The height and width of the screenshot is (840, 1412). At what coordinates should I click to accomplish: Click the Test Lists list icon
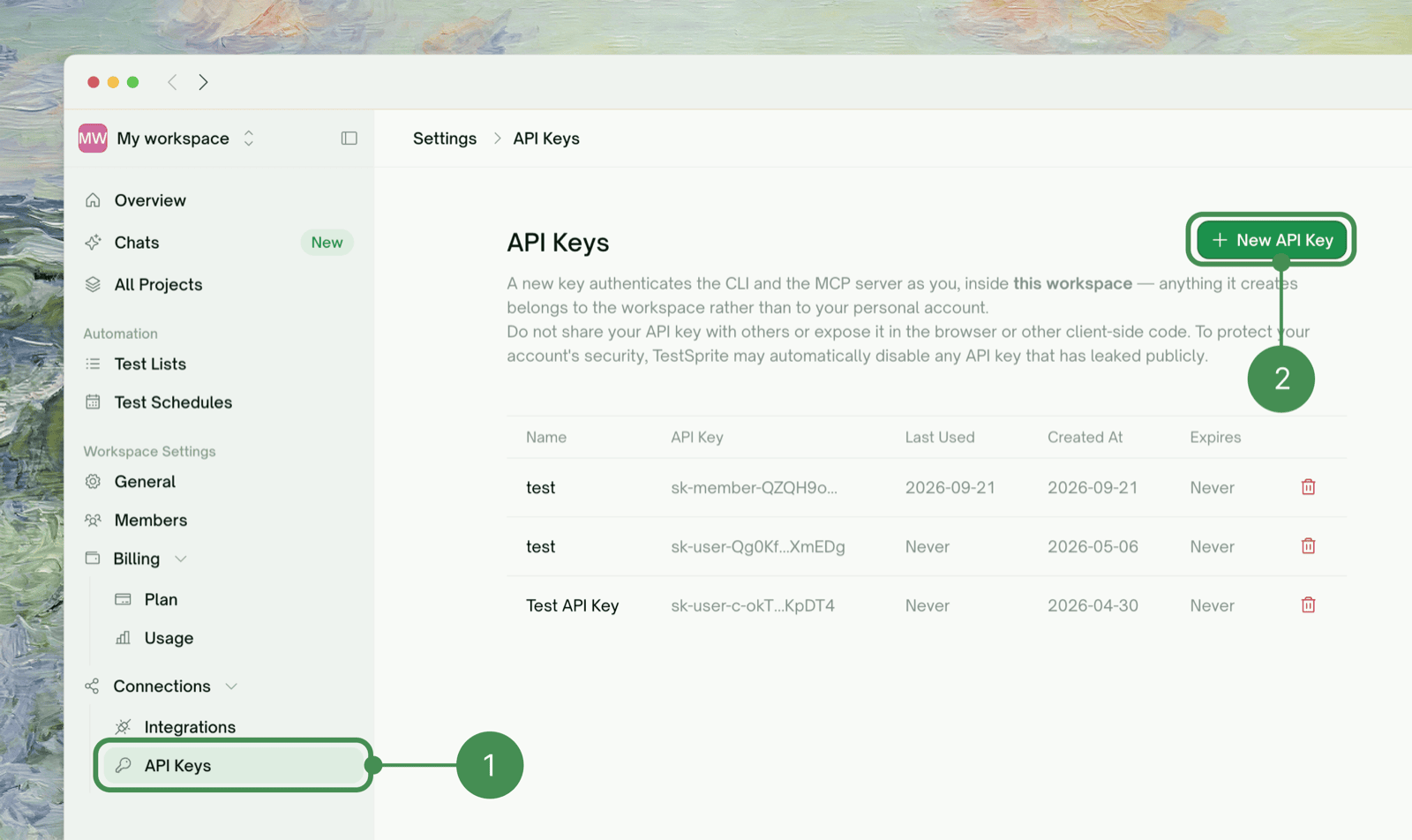pos(93,364)
